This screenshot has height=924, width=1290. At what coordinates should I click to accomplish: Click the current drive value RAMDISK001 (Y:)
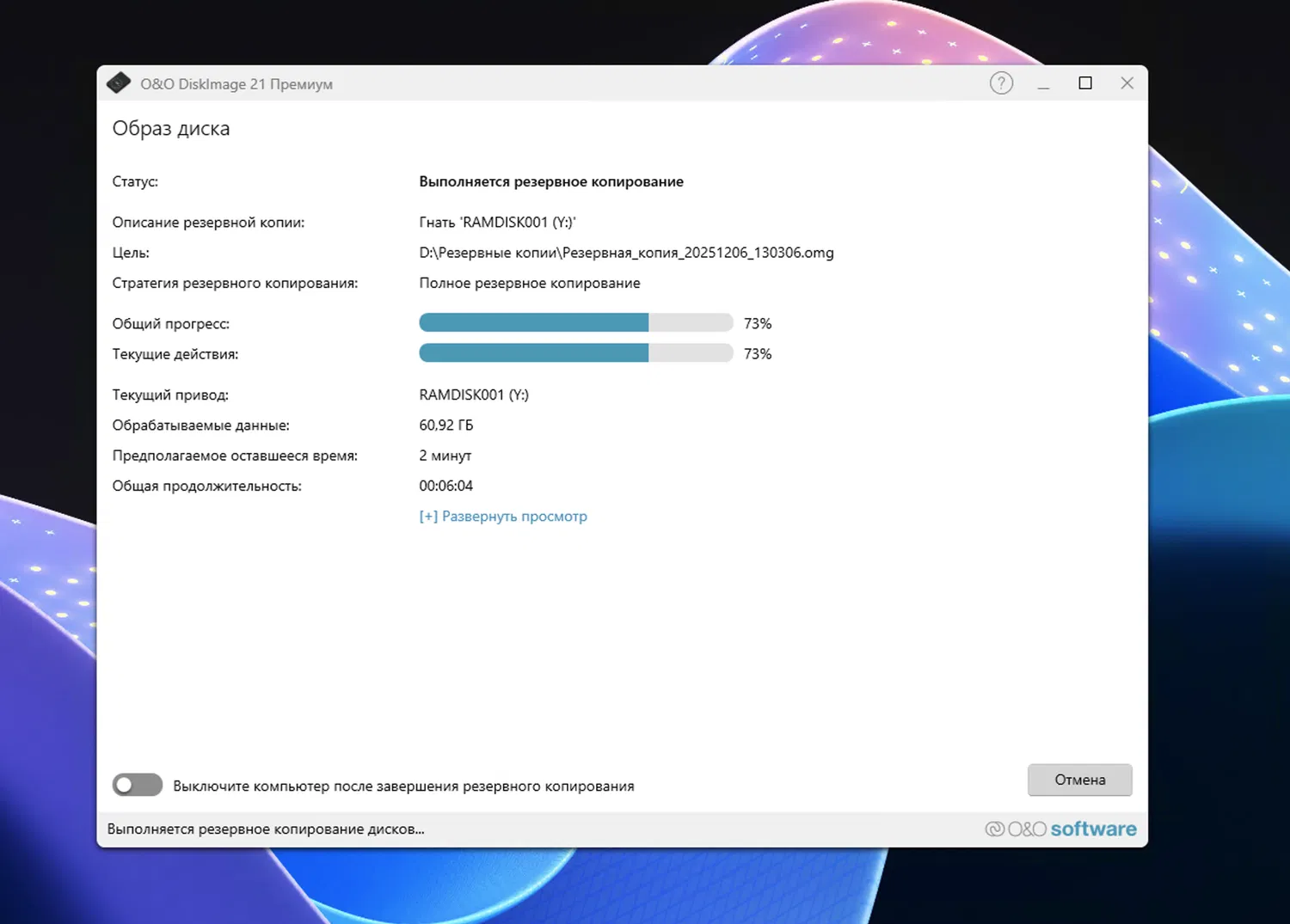[x=474, y=395]
